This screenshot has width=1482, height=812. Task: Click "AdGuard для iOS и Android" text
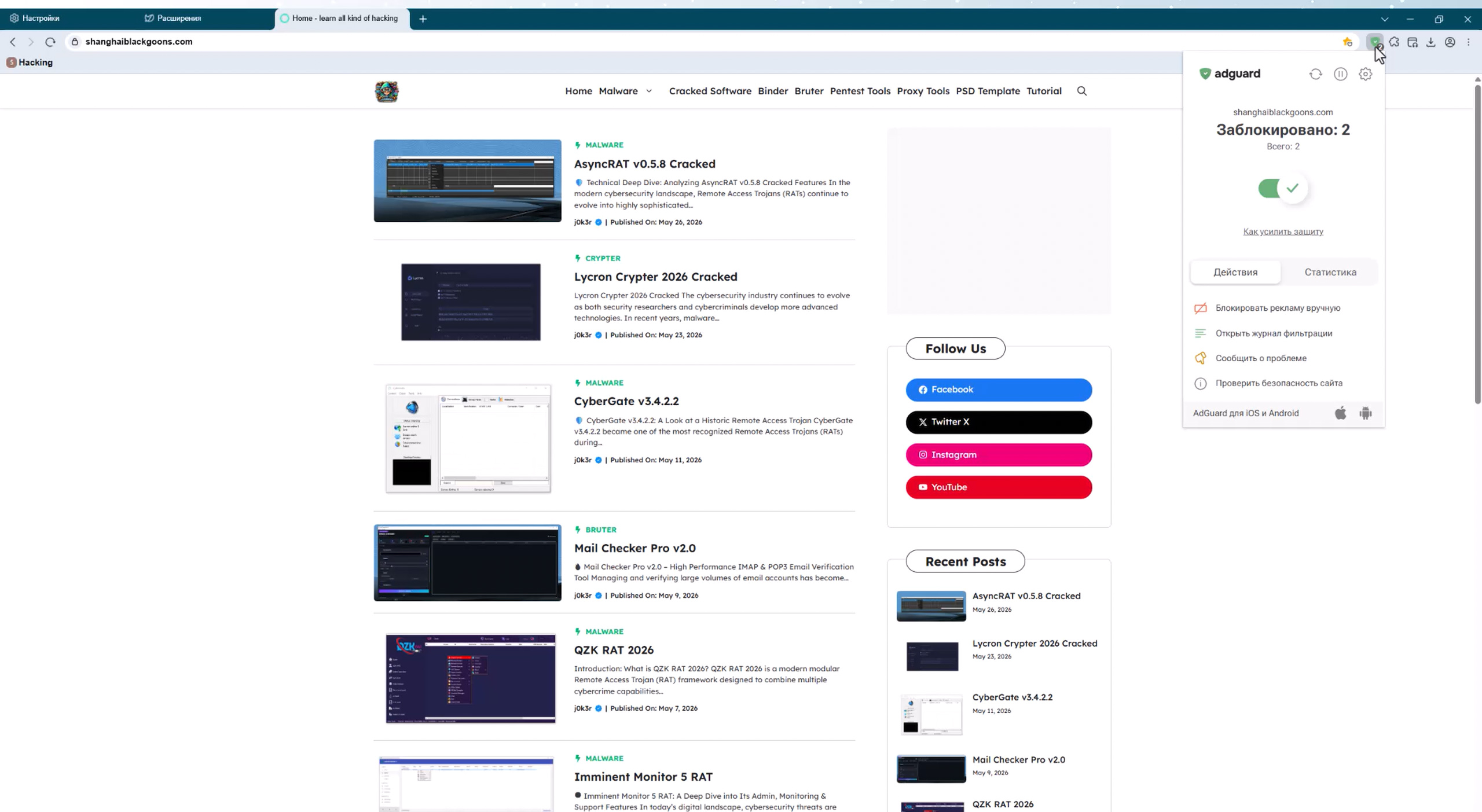1246,413
